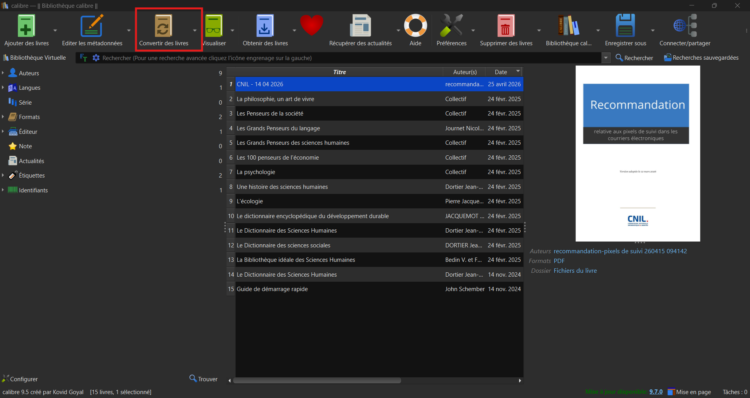This screenshot has height=398, width=750.
Task: Click Bibliothèque Virtuelle button
Action: point(34,58)
